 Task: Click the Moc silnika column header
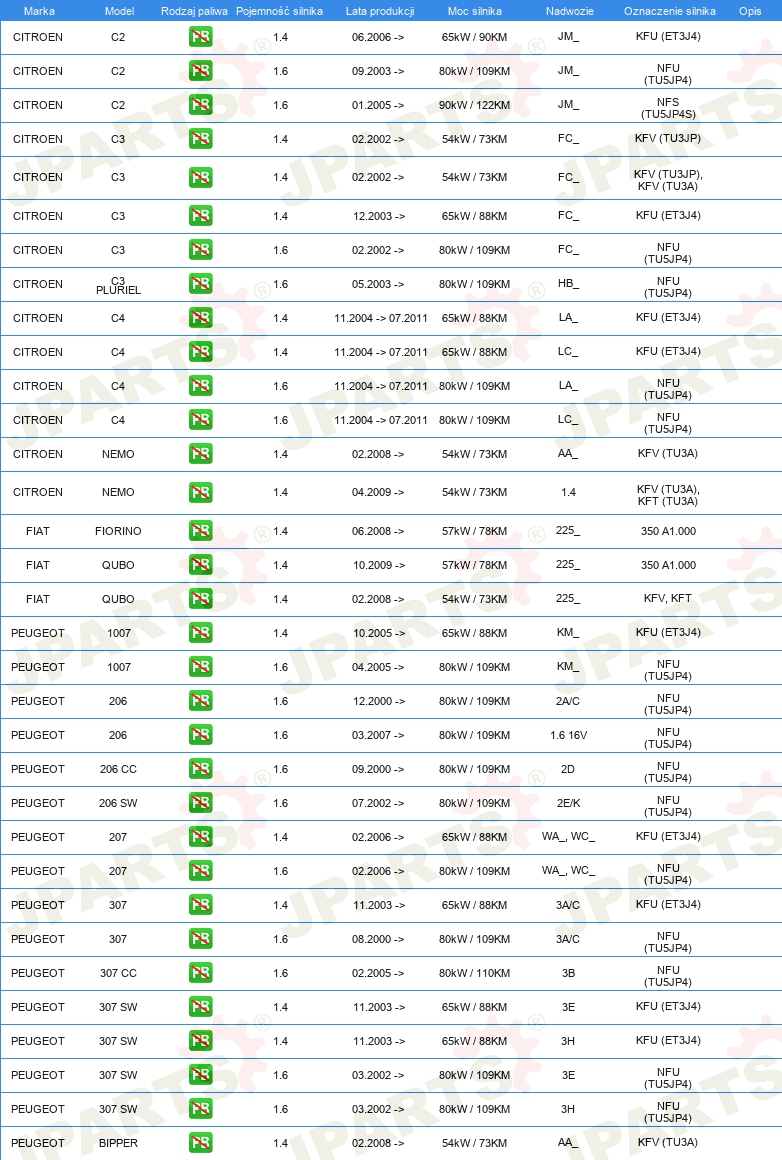474,11
